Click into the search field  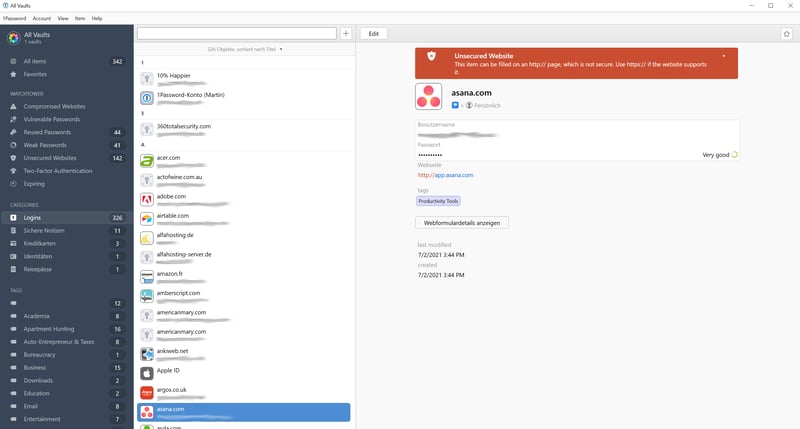[236, 33]
